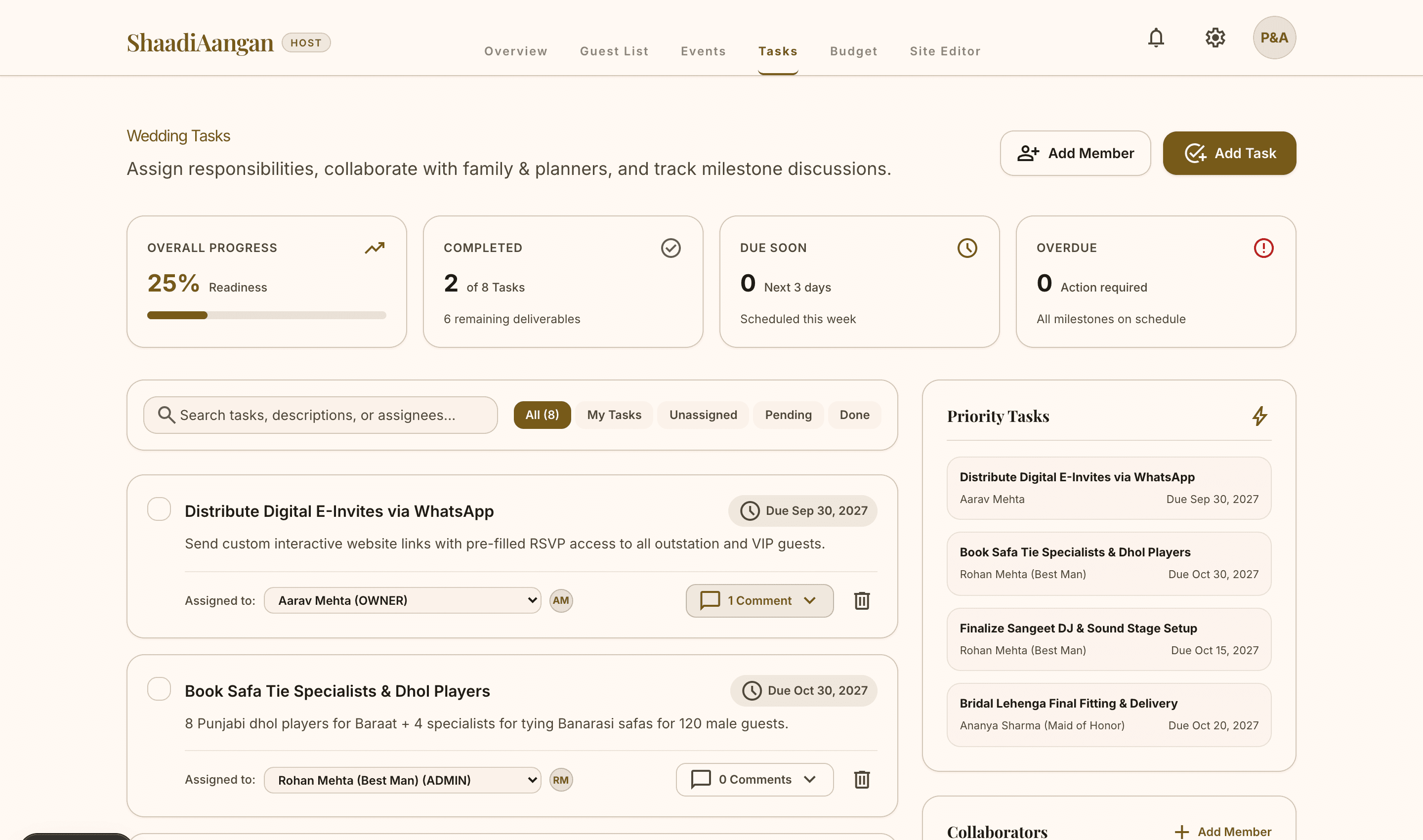The width and height of the screenshot is (1423, 840).
Task: Click the speech bubble icon on 0 Comments
Action: [701, 779]
